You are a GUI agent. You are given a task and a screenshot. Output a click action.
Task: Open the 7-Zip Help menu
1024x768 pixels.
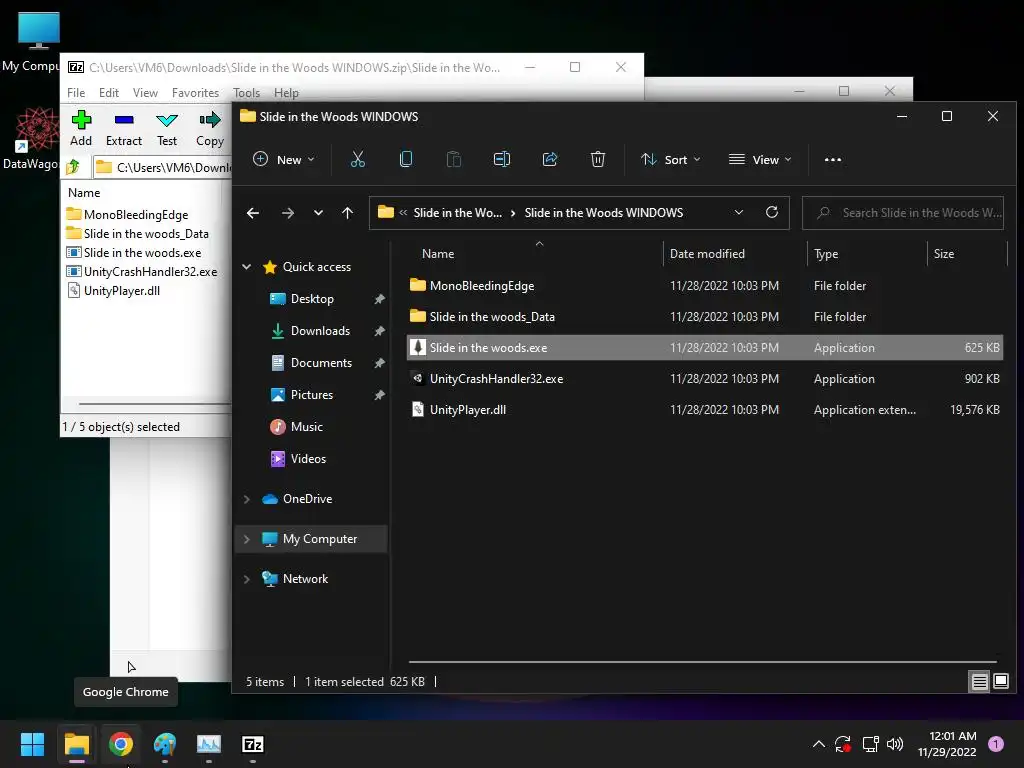pyautogui.click(x=286, y=93)
